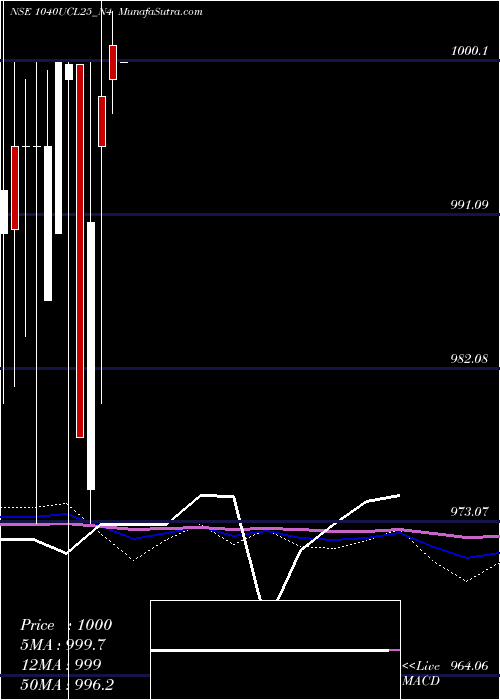Click the tallest red candlestick body

[80, 250]
